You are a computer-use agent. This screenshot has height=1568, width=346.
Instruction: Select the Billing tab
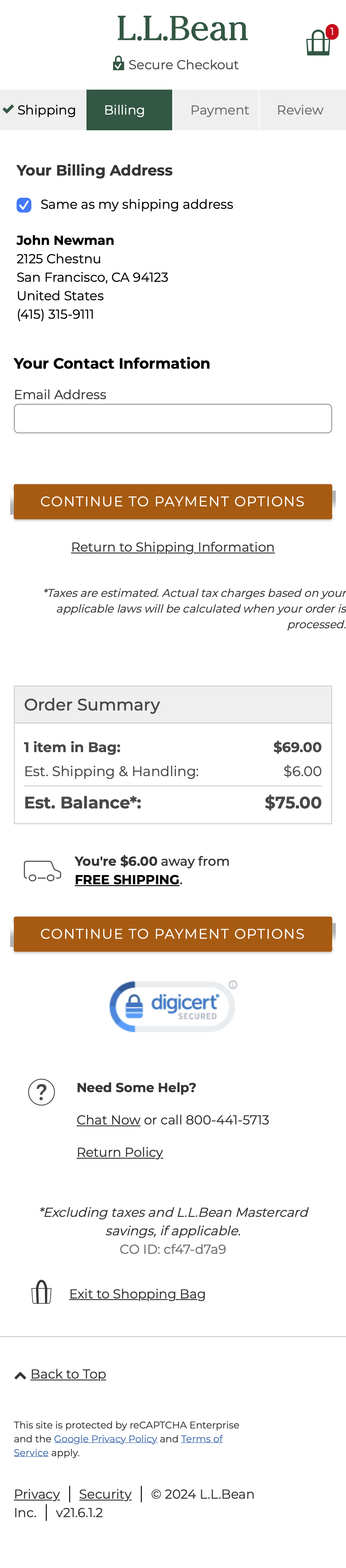click(x=124, y=110)
